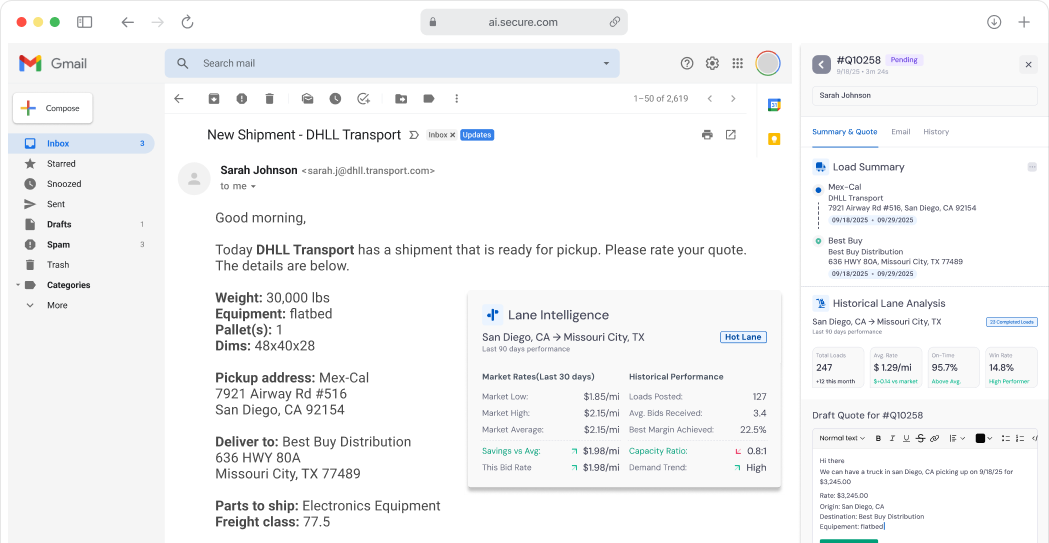The image size is (1049, 543).
Task: Switch to the History tab
Action: coord(936,132)
